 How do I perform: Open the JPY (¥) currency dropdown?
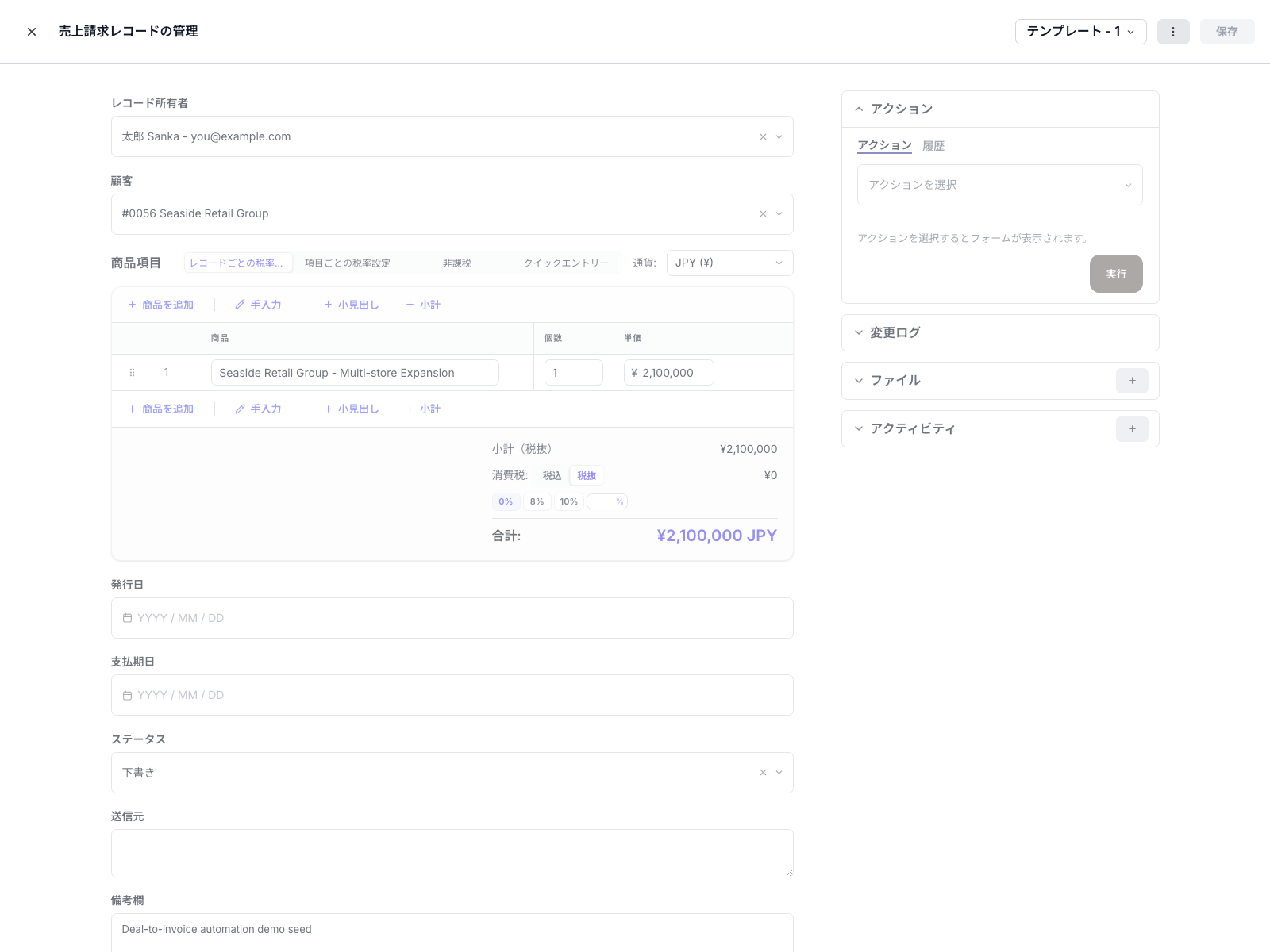(x=729, y=263)
